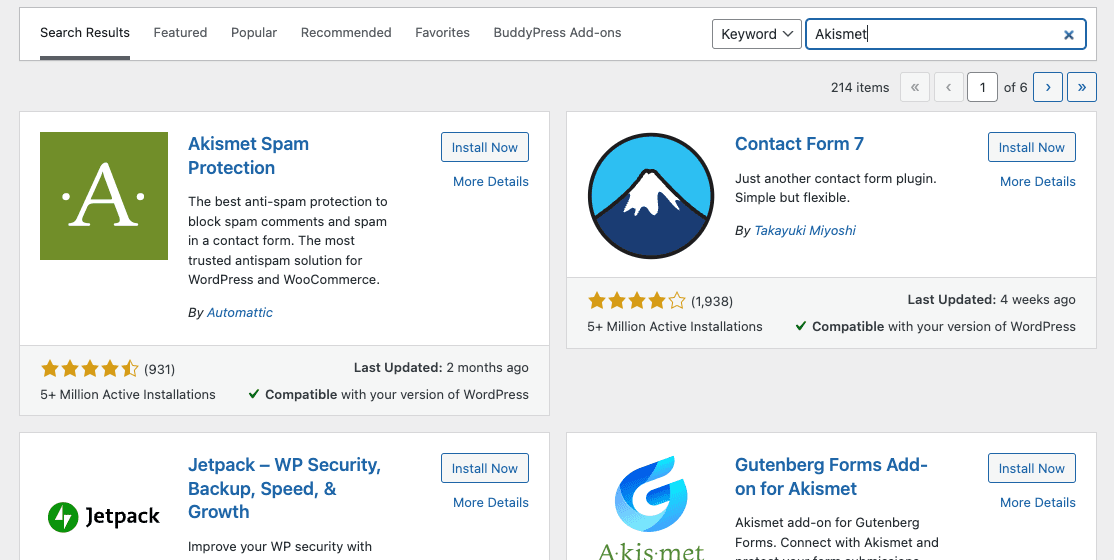Open the Takayuki Miyoshi author link
Image resolution: width=1114 pixels, height=560 pixels.
click(805, 230)
